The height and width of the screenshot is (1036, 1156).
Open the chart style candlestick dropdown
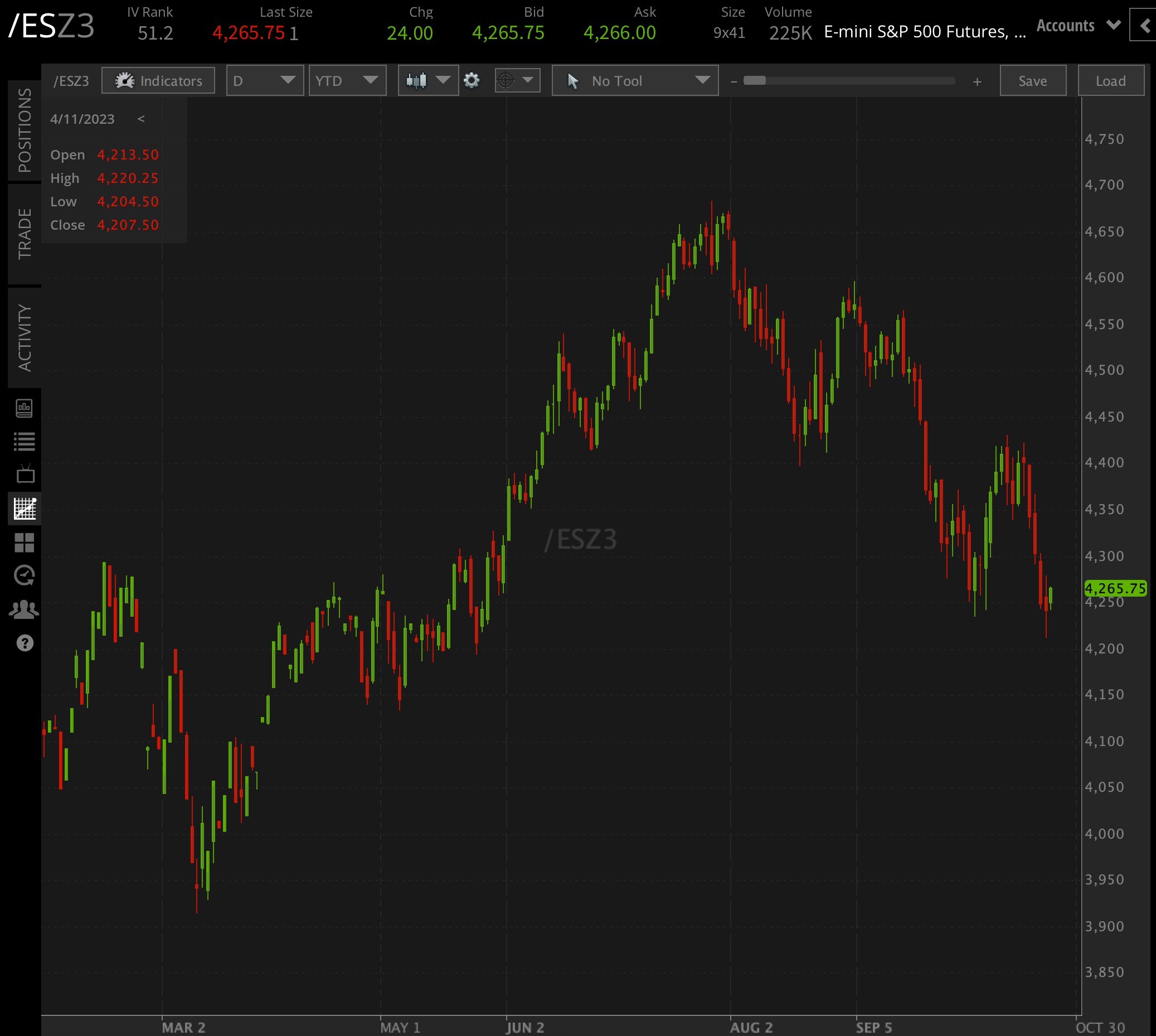coord(428,81)
